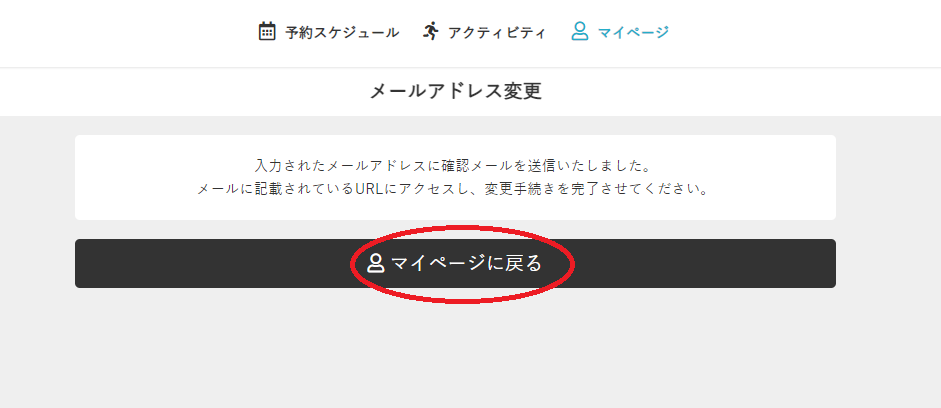
Task: Click the メールアドレス変更 page heading
Action: 455,91
